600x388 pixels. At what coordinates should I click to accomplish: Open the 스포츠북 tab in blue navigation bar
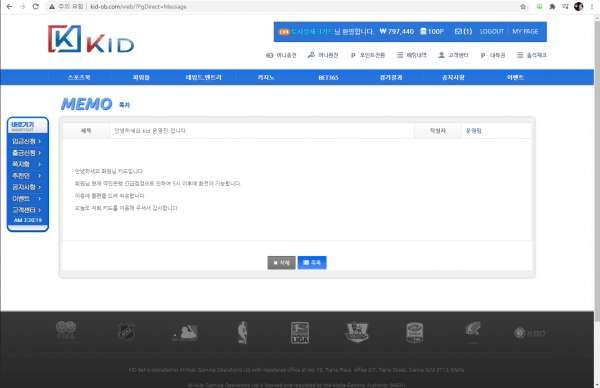[x=79, y=77]
